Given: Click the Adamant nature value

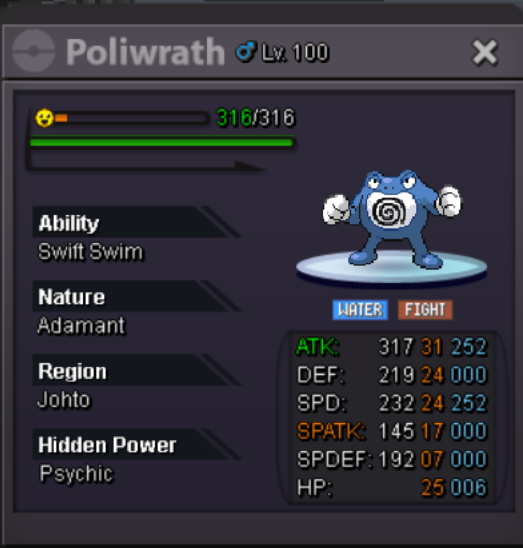Looking at the screenshot, I should (x=81, y=325).
